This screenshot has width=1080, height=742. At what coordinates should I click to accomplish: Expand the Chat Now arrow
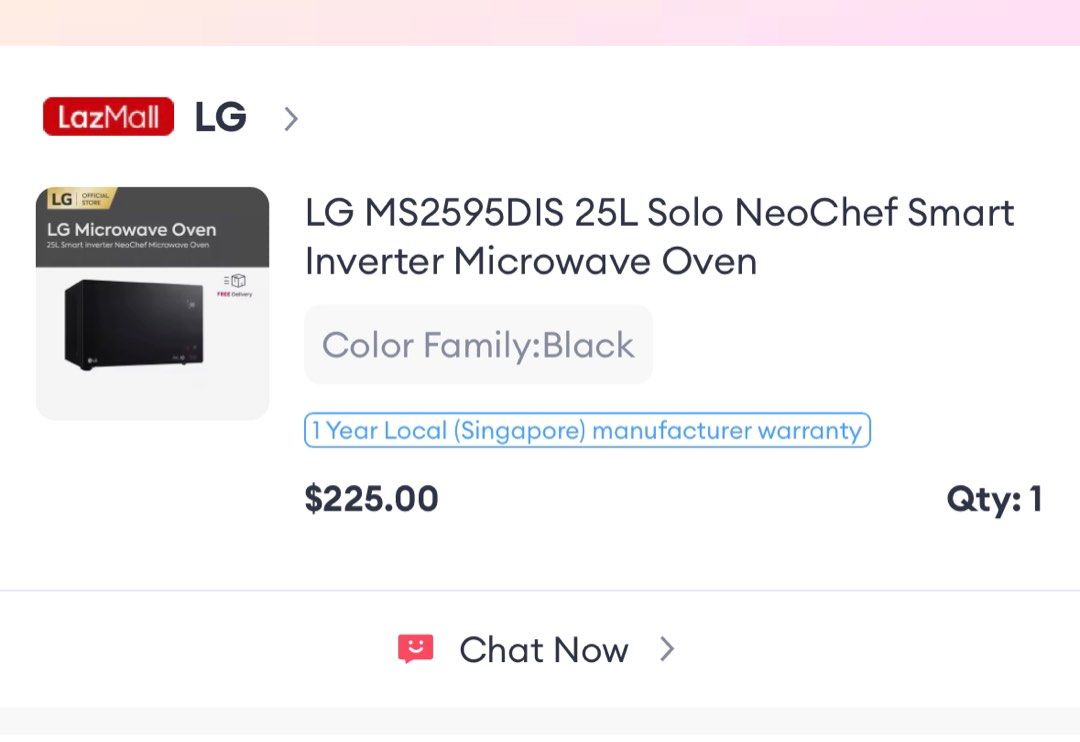tap(667, 648)
